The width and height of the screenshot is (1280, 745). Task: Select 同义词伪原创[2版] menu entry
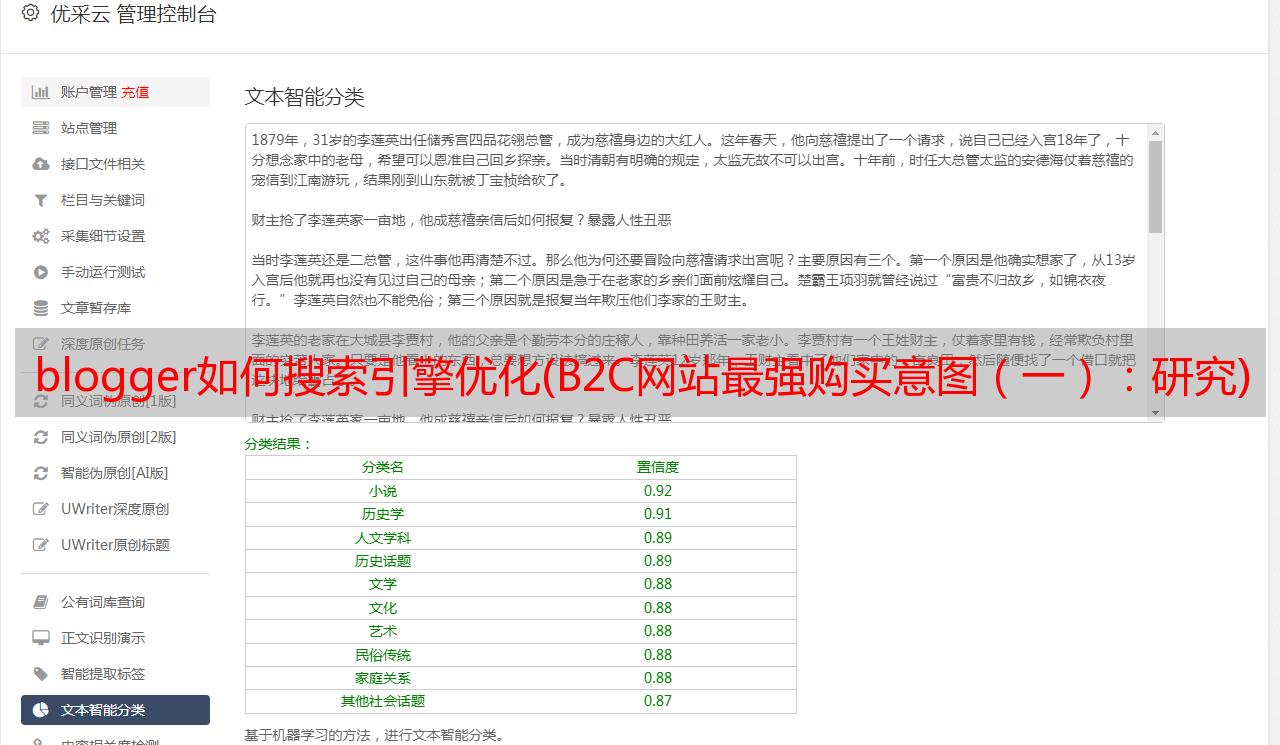coord(115,437)
